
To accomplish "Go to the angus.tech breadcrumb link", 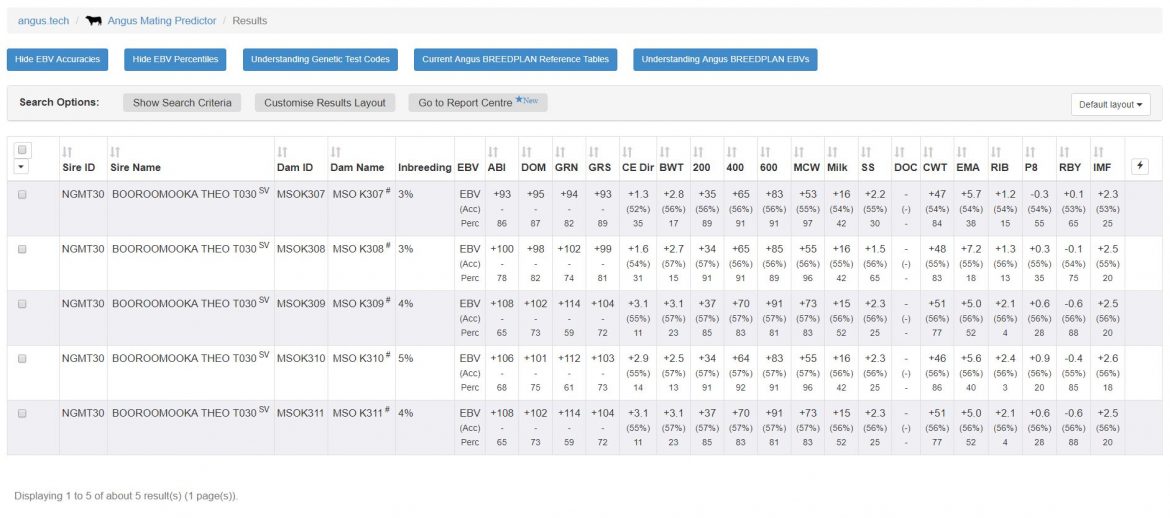I will (x=41, y=20).
